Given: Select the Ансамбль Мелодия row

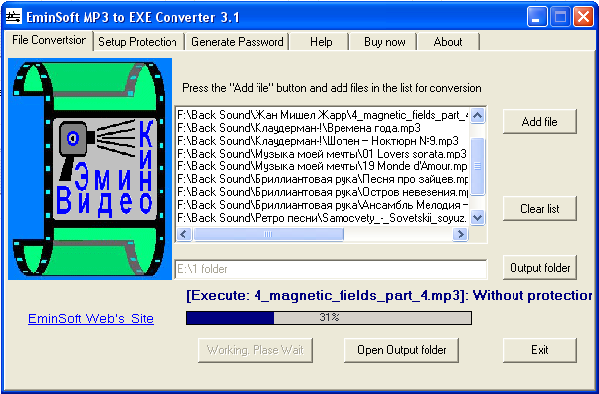Looking at the screenshot, I should point(322,205).
